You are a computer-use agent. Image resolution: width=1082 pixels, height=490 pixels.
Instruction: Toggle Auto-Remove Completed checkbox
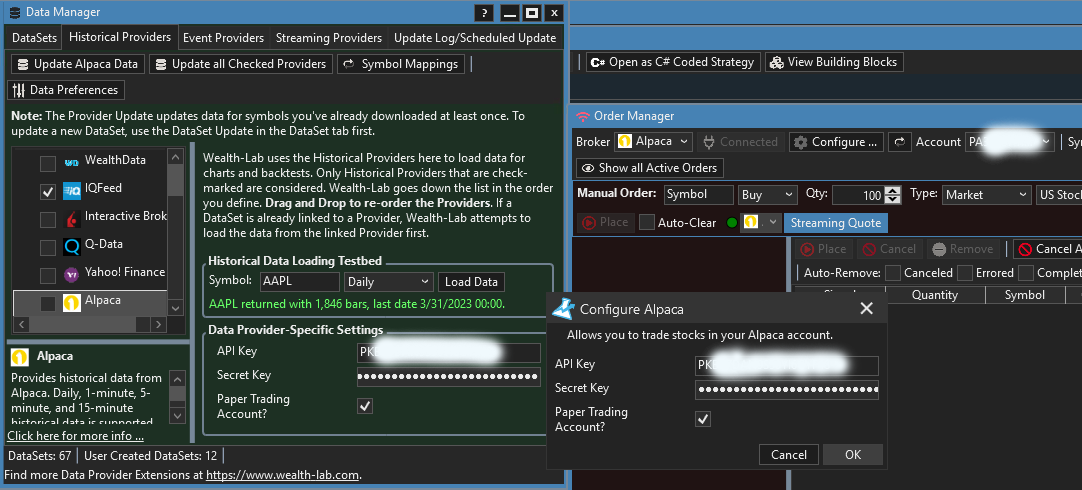[1026, 273]
